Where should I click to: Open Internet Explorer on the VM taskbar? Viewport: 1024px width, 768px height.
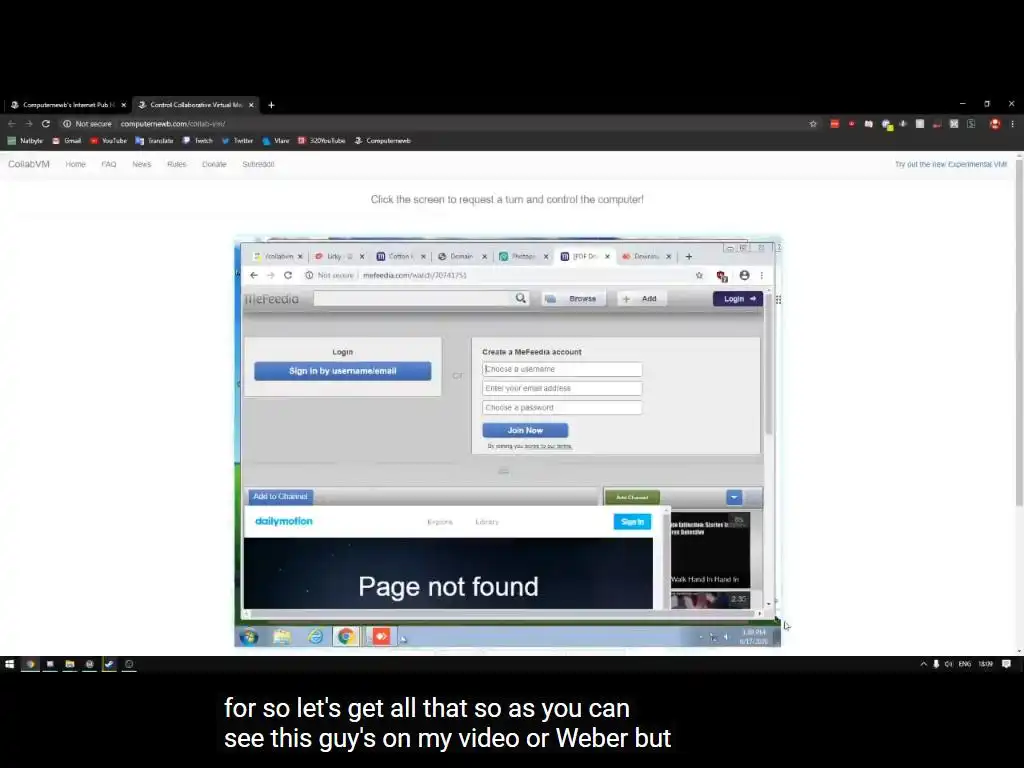click(x=315, y=637)
